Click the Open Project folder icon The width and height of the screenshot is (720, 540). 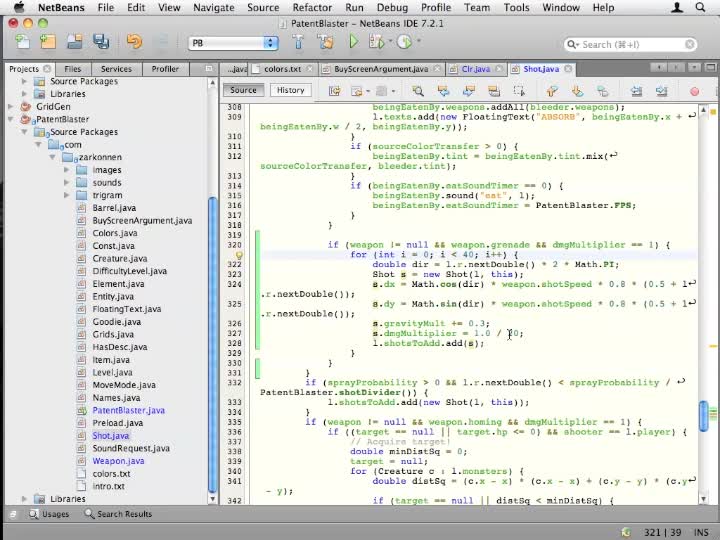[x=72, y=42]
